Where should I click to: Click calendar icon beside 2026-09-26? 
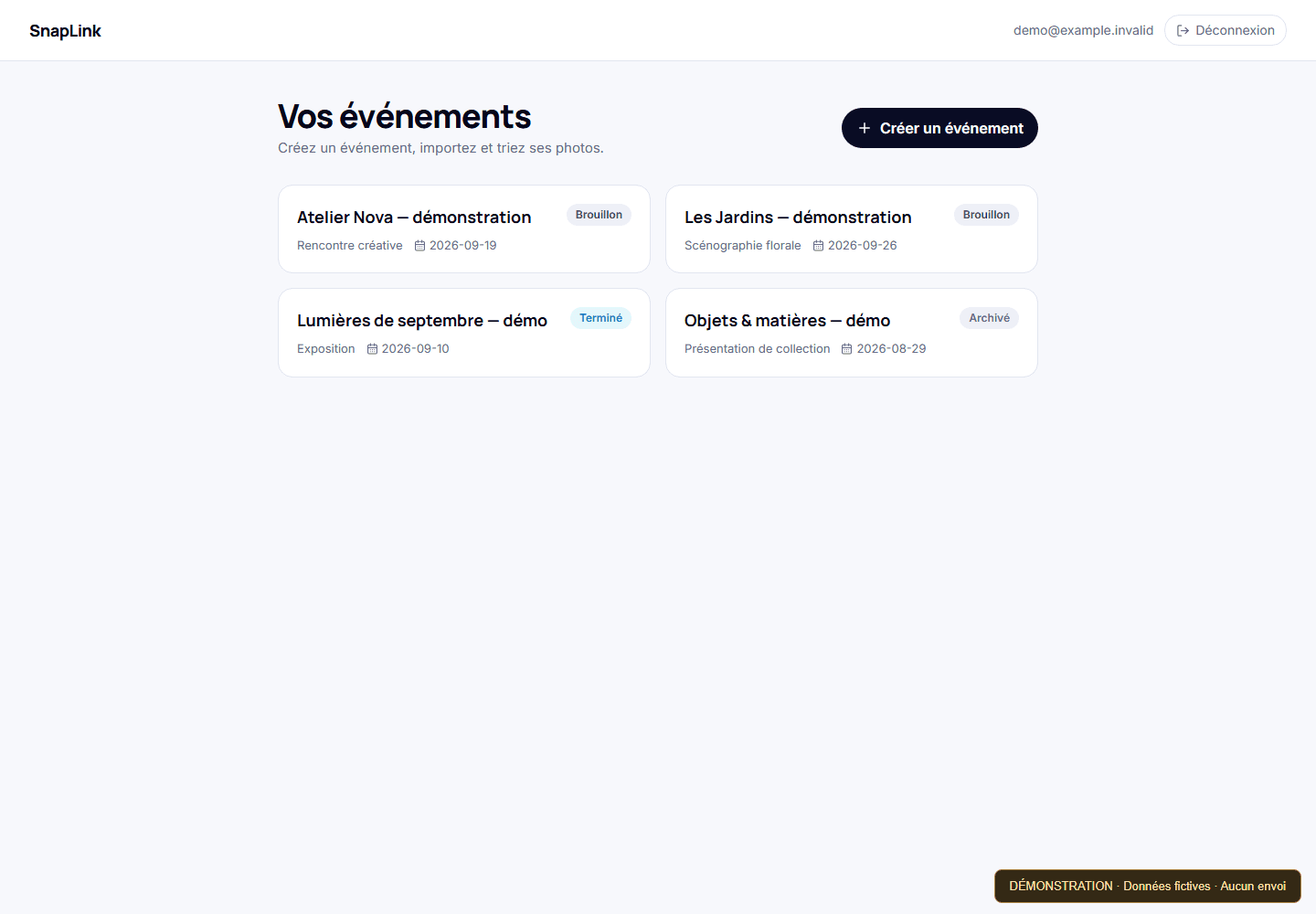818,246
